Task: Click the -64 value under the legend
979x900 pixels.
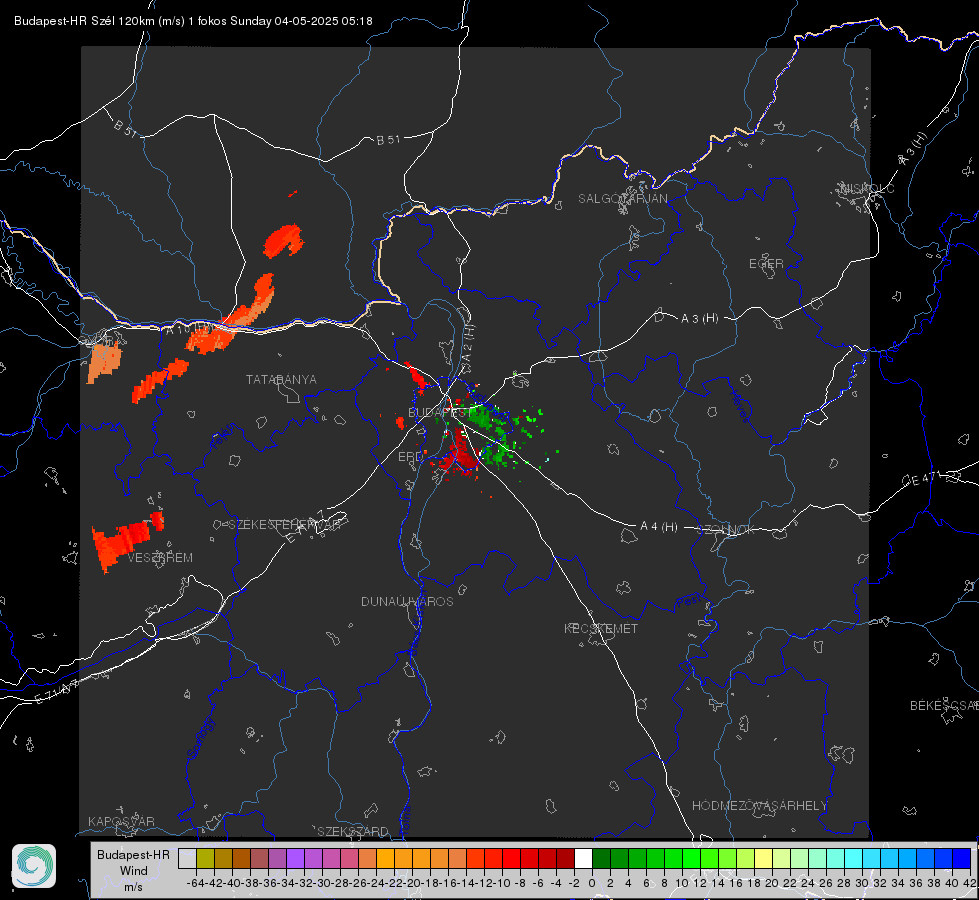Action: pos(195,883)
